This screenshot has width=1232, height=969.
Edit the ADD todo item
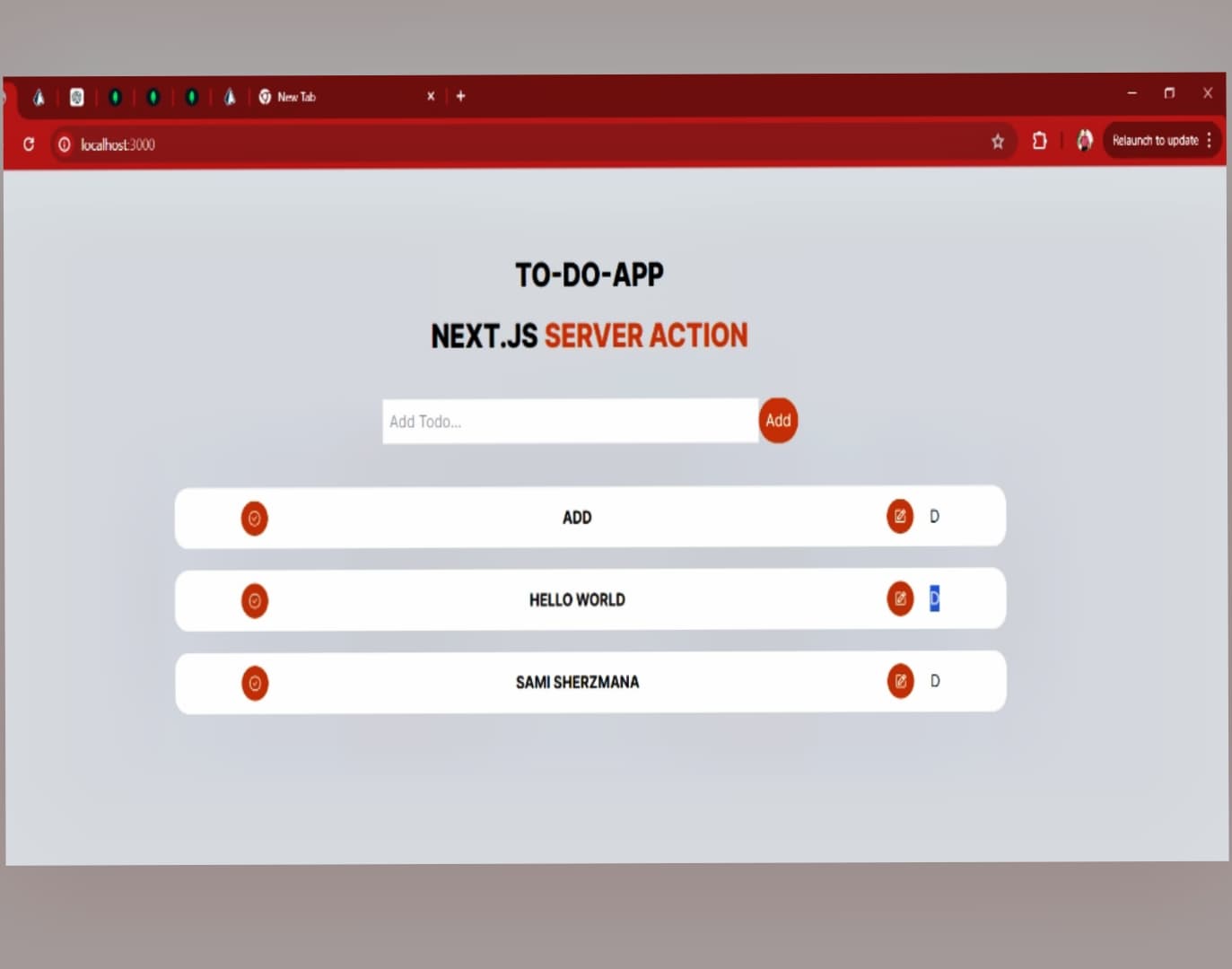tap(900, 516)
